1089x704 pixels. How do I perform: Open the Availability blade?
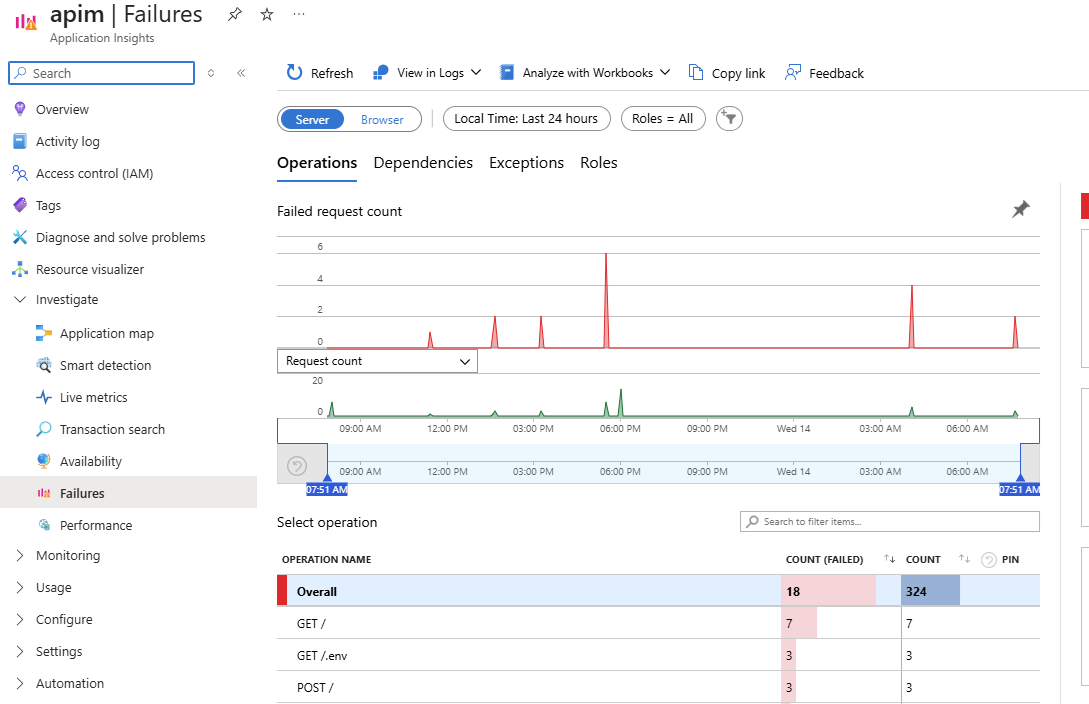(89, 461)
